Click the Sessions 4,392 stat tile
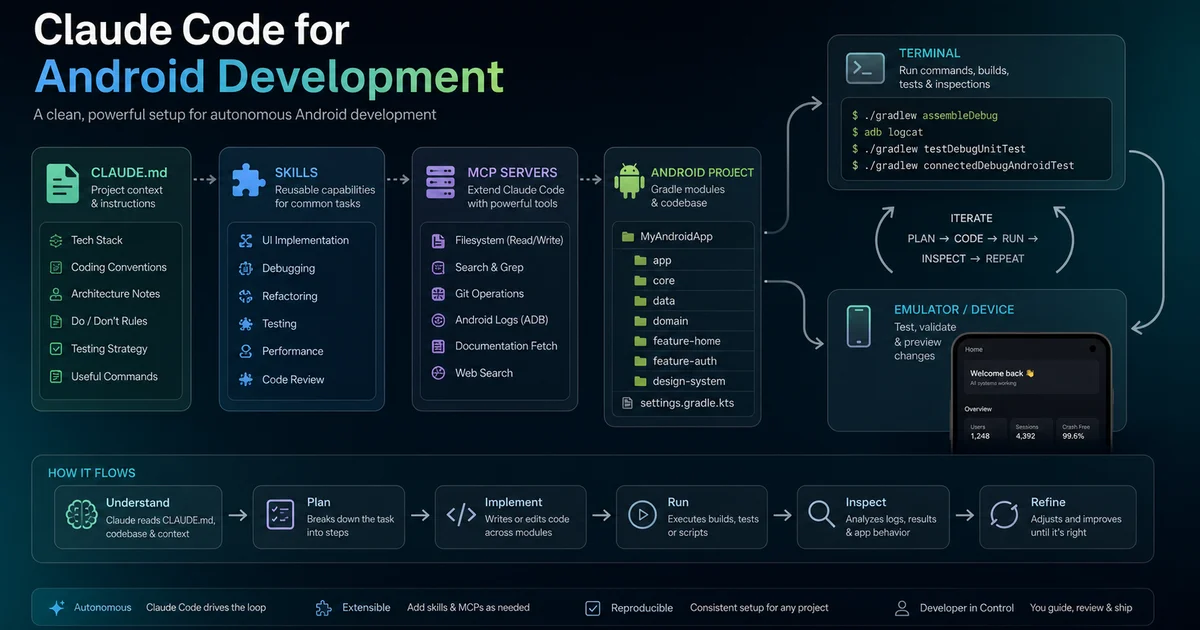 (x=1030, y=432)
